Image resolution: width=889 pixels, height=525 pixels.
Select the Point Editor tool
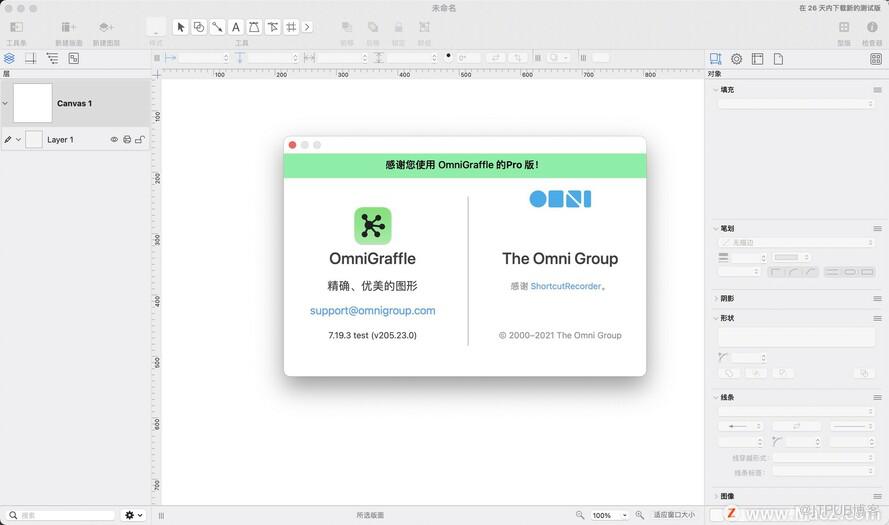pyautogui.click(x=273, y=27)
